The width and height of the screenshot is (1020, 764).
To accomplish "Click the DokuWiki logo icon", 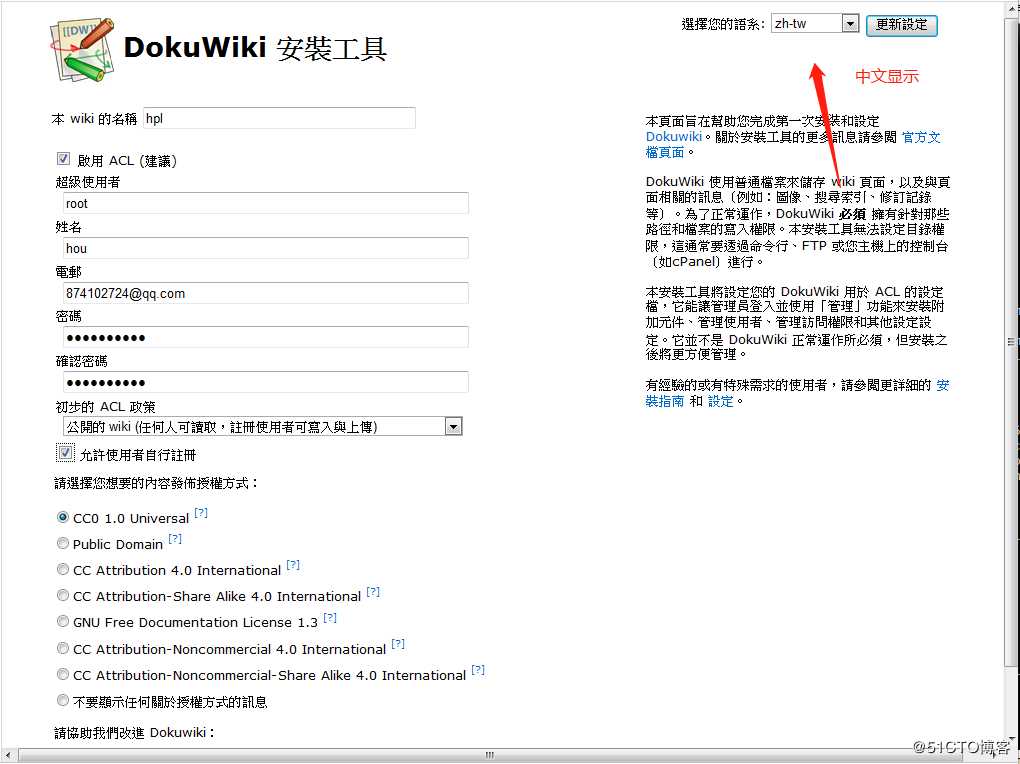I will (x=83, y=49).
